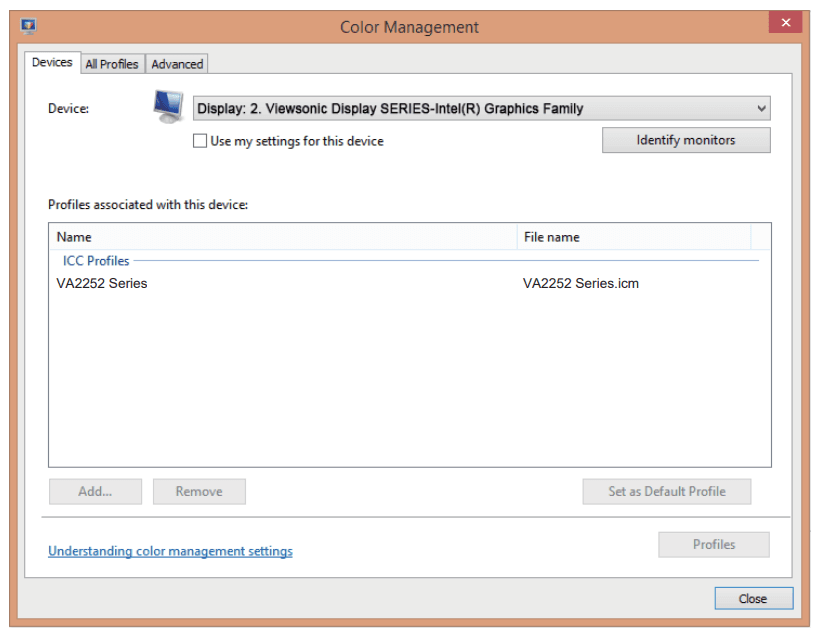Open 'Understanding color management settings' link
Viewport: 832px width, 637px height.
170,551
